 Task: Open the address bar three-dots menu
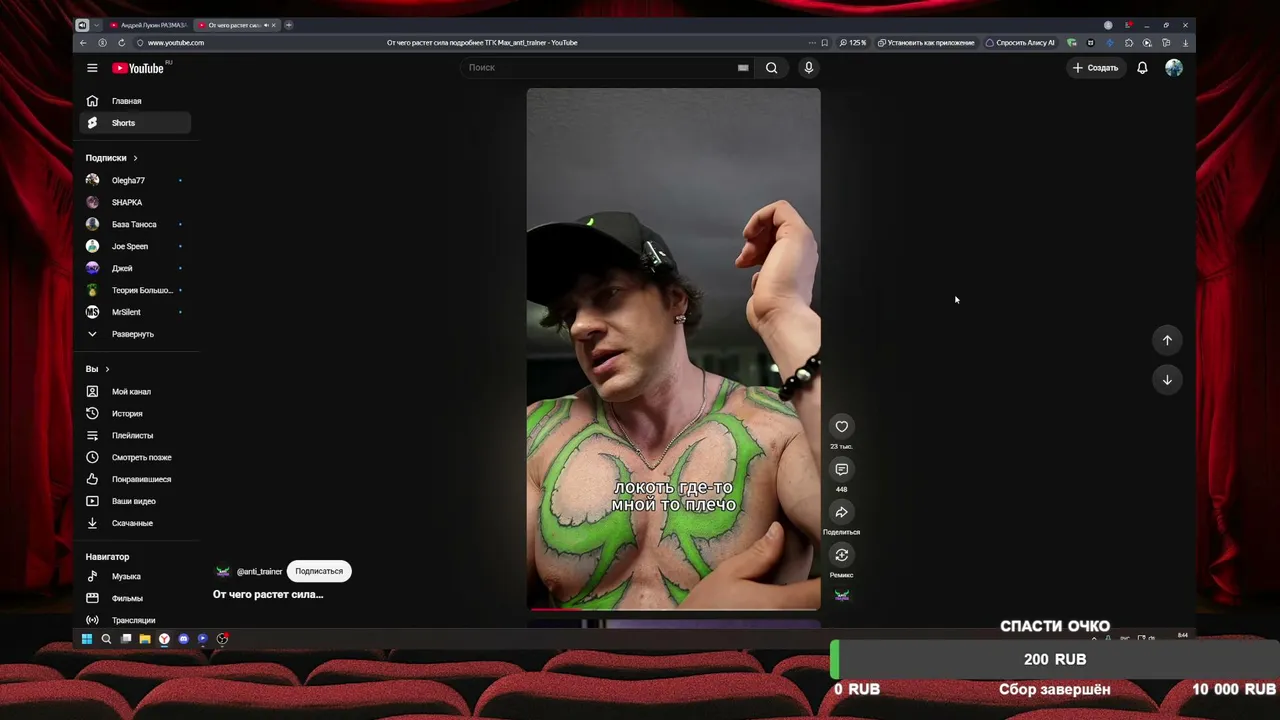pyautogui.click(x=811, y=43)
